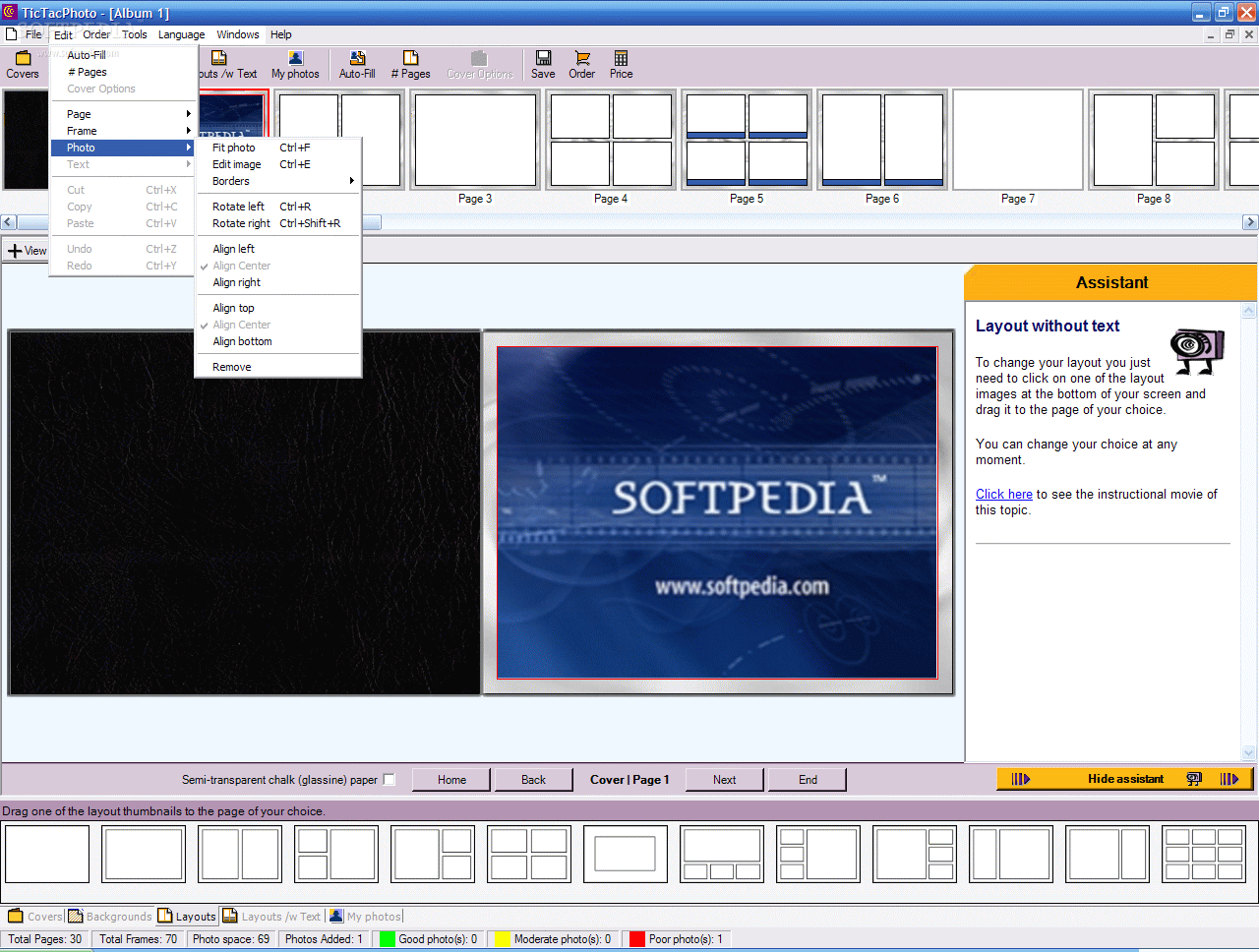This screenshot has width=1259, height=952.
Task: Choose Auto-Fill in the Edit menu
Action: point(123,55)
